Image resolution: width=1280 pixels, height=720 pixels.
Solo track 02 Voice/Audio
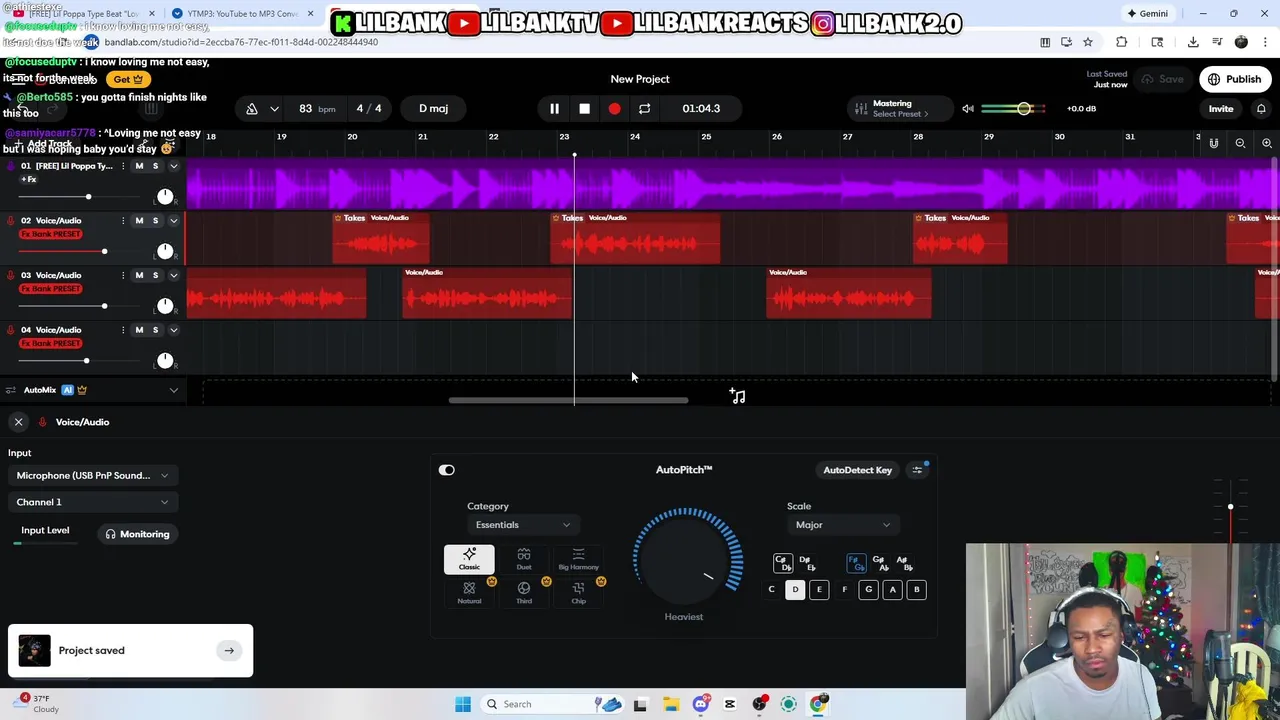(x=155, y=220)
